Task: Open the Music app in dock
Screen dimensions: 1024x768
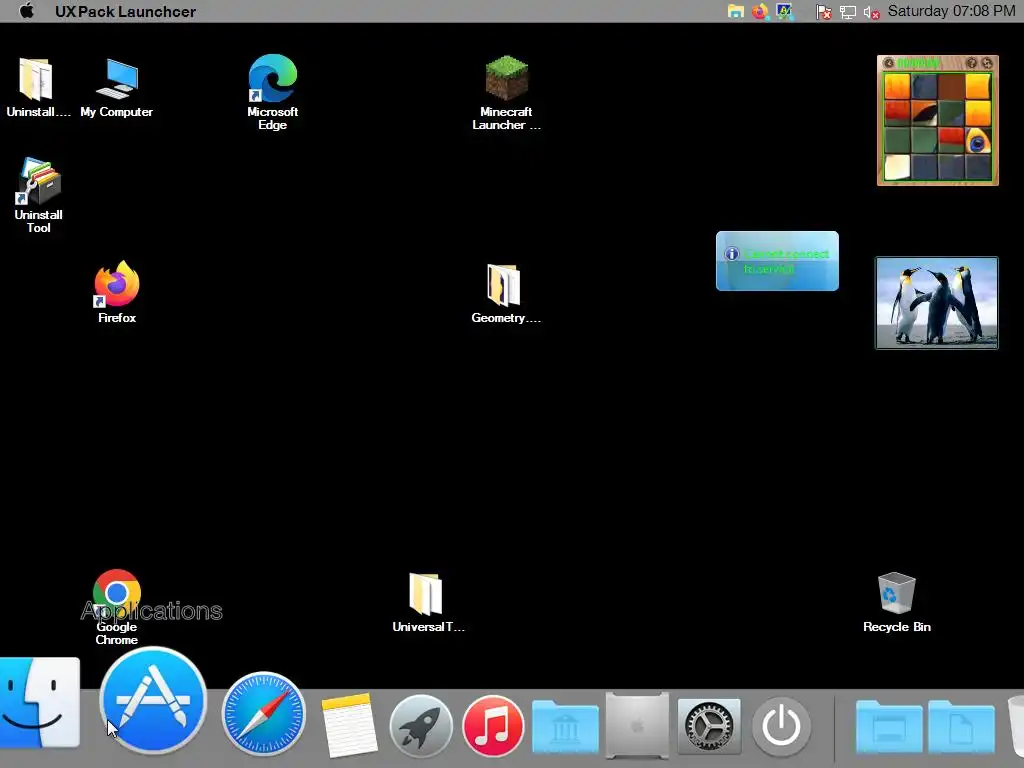Action: click(493, 726)
